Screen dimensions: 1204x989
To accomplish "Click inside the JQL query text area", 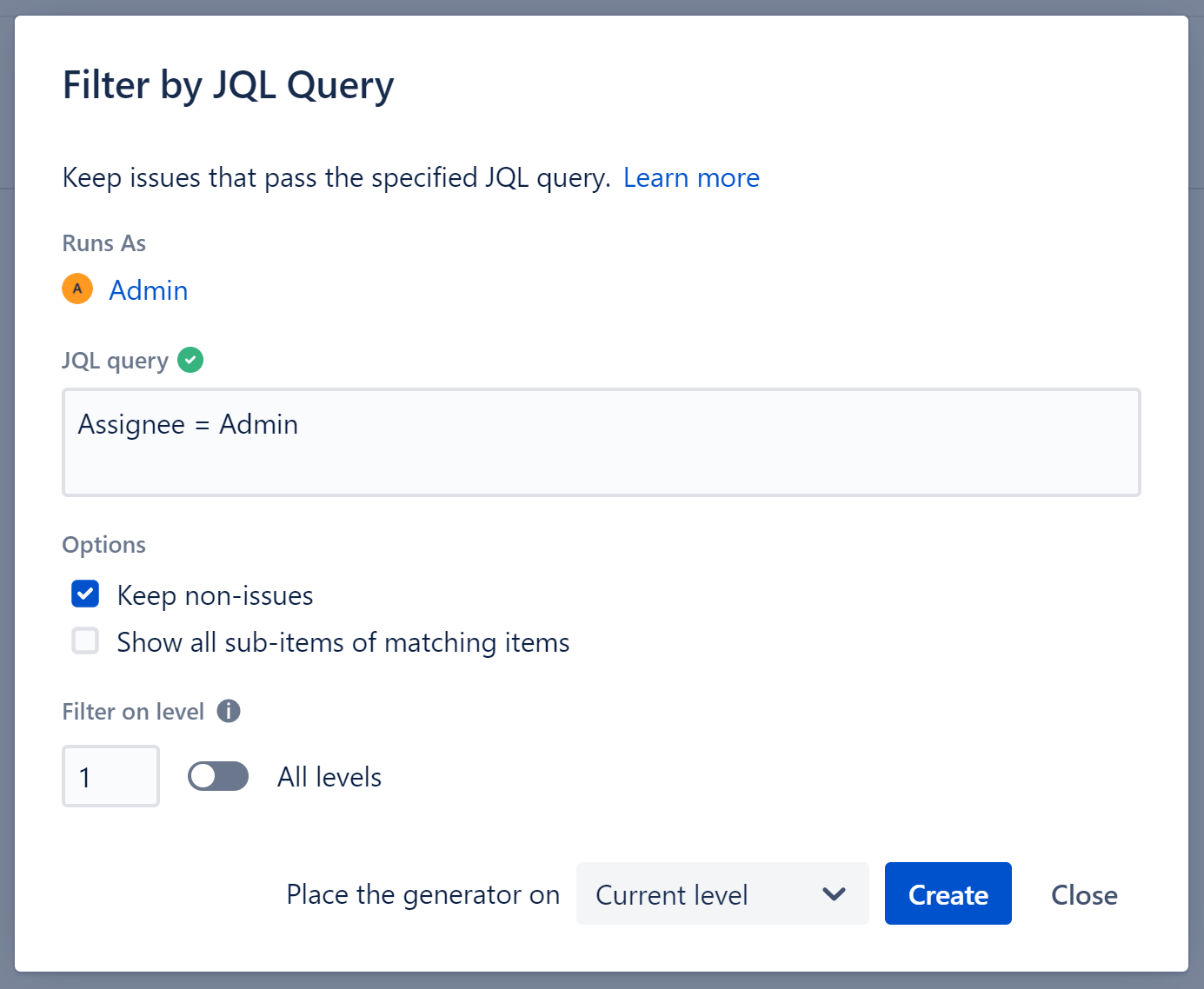I will [x=600, y=443].
